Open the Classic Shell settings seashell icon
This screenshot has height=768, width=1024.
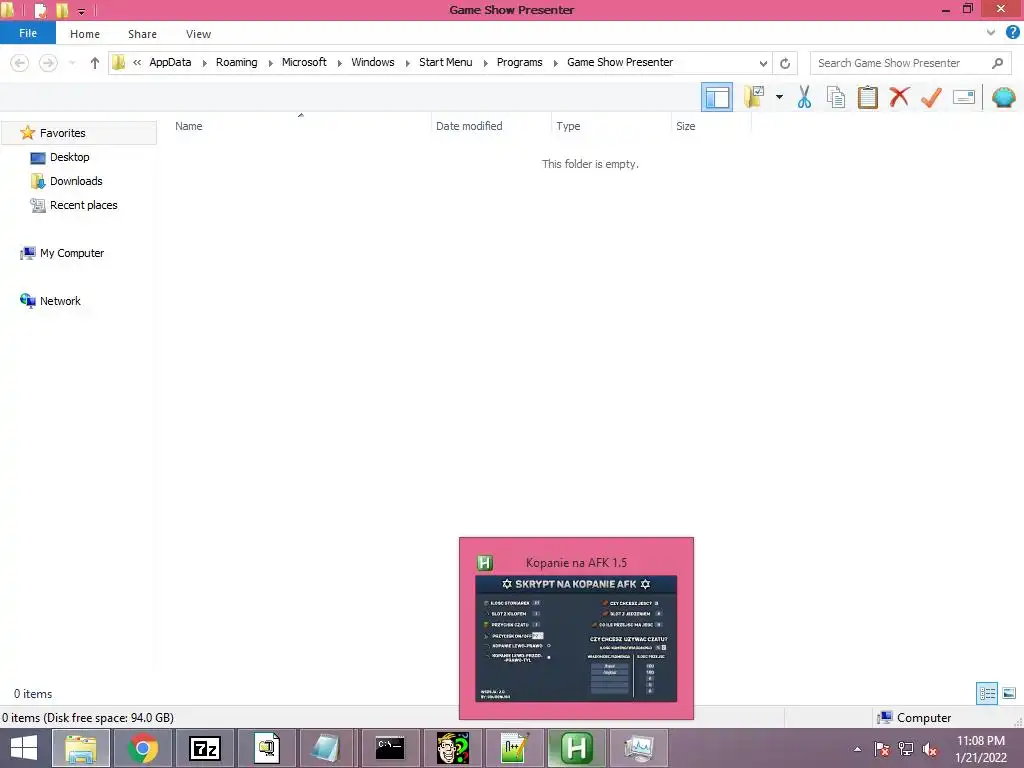(x=1003, y=97)
